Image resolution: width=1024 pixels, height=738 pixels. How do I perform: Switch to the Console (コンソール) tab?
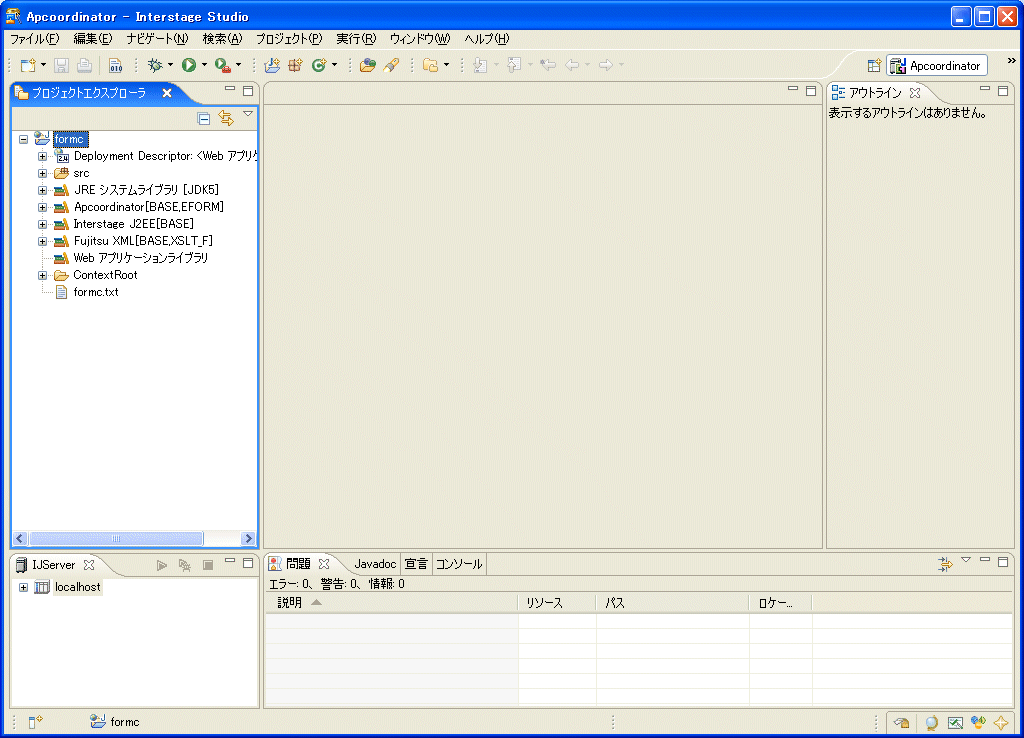[x=459, y=564]
